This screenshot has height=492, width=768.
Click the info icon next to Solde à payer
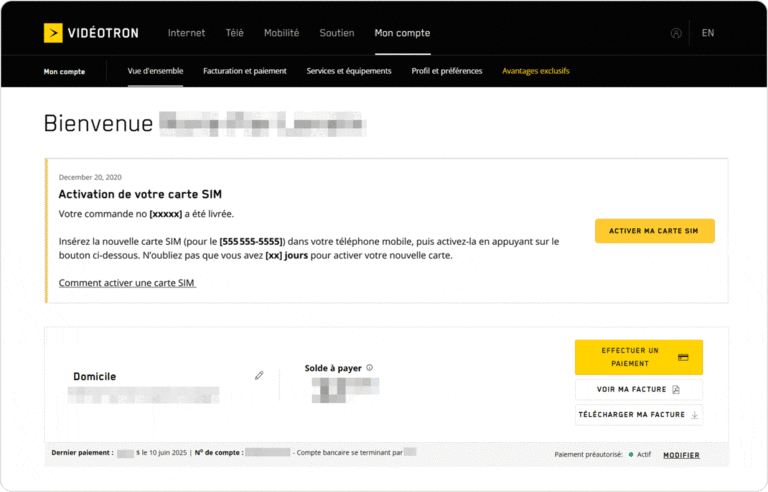click(370, 368)
